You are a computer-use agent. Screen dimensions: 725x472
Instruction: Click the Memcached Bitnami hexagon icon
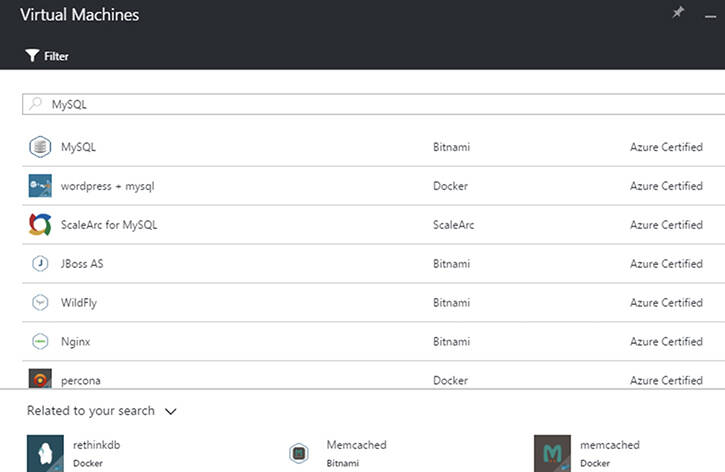point(299,453)
